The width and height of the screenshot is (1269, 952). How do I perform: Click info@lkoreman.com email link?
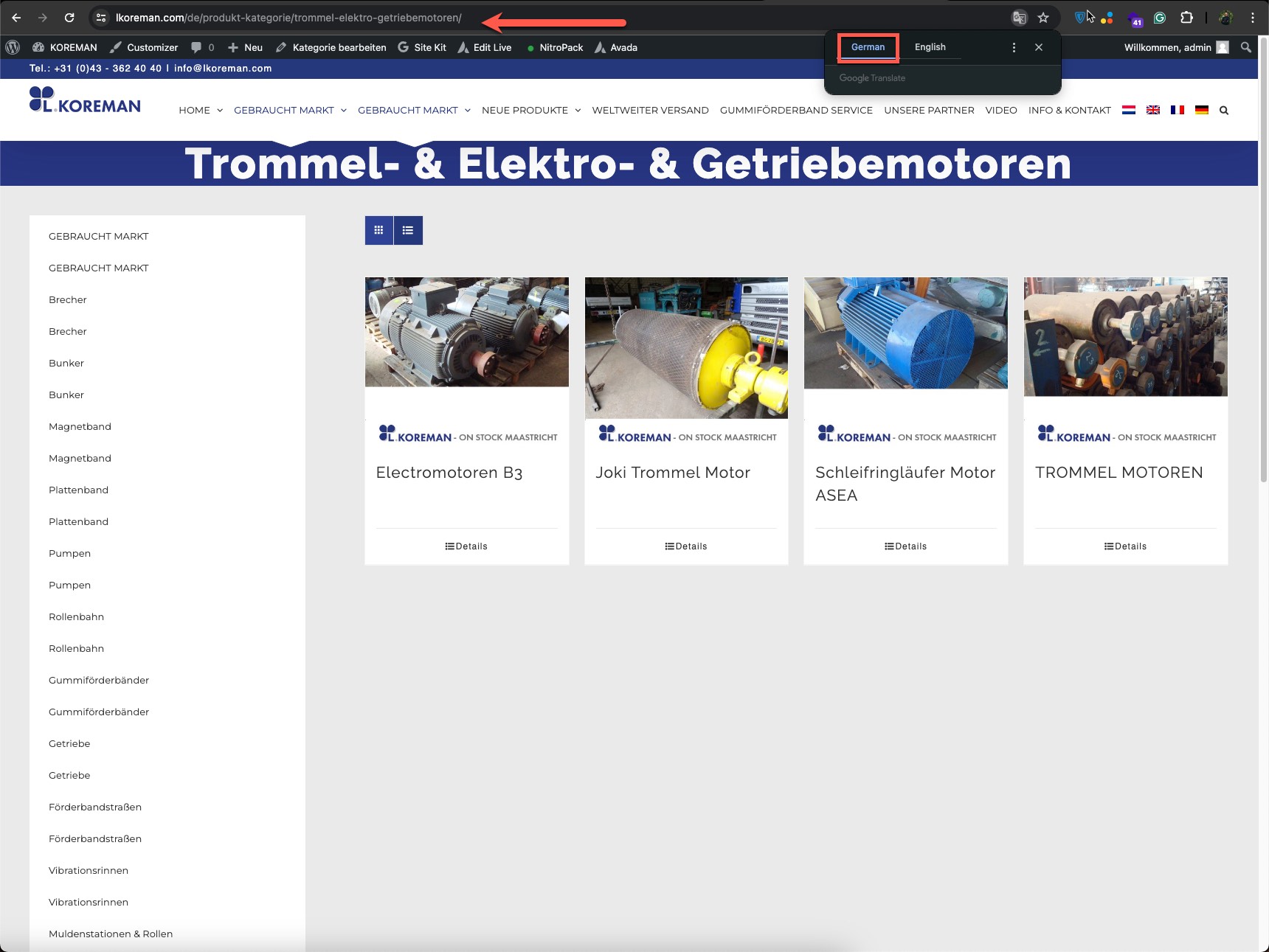(x=223, y=68)
